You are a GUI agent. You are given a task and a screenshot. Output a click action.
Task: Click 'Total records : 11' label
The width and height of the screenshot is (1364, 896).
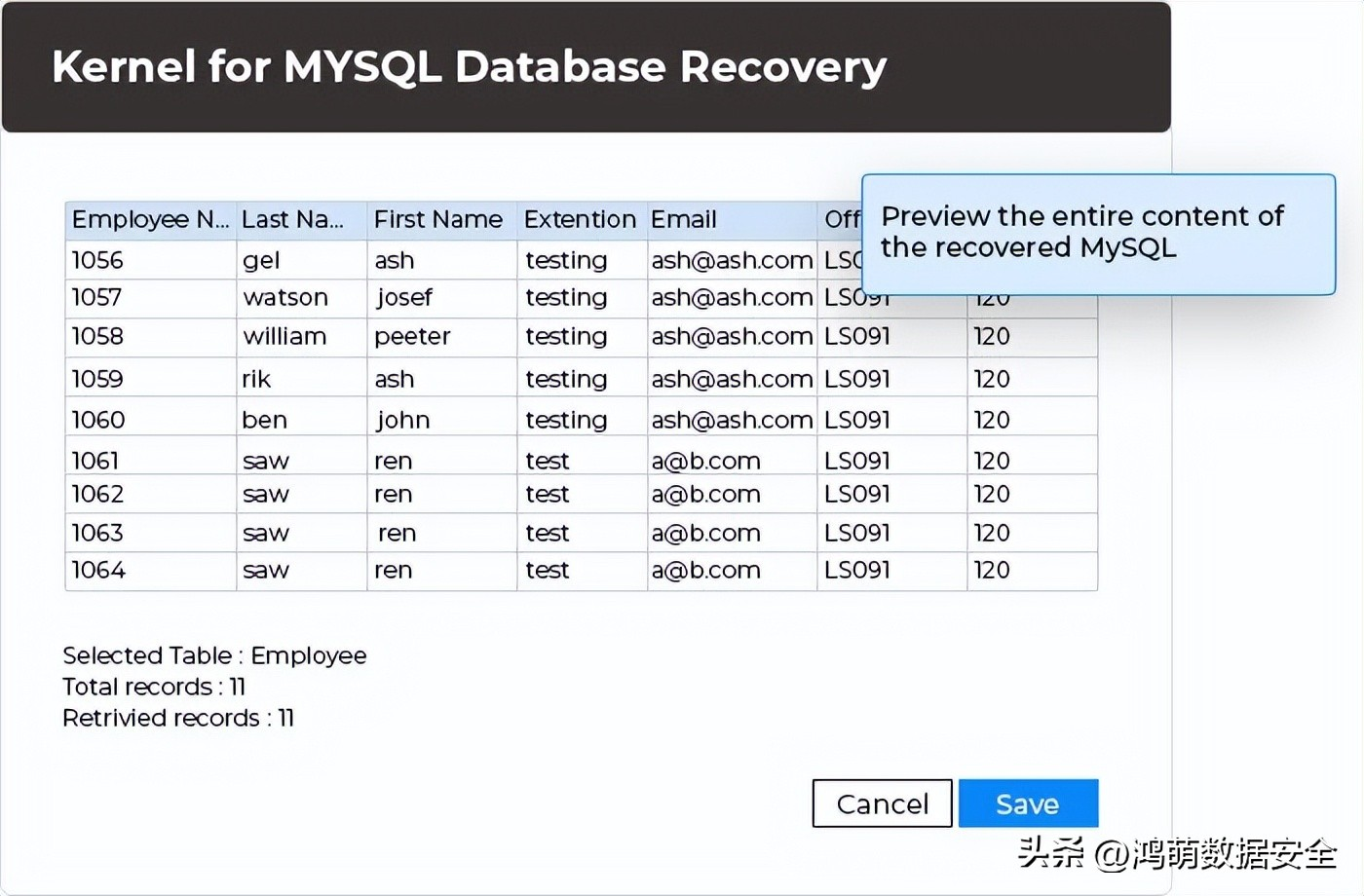tap(154, 687)
